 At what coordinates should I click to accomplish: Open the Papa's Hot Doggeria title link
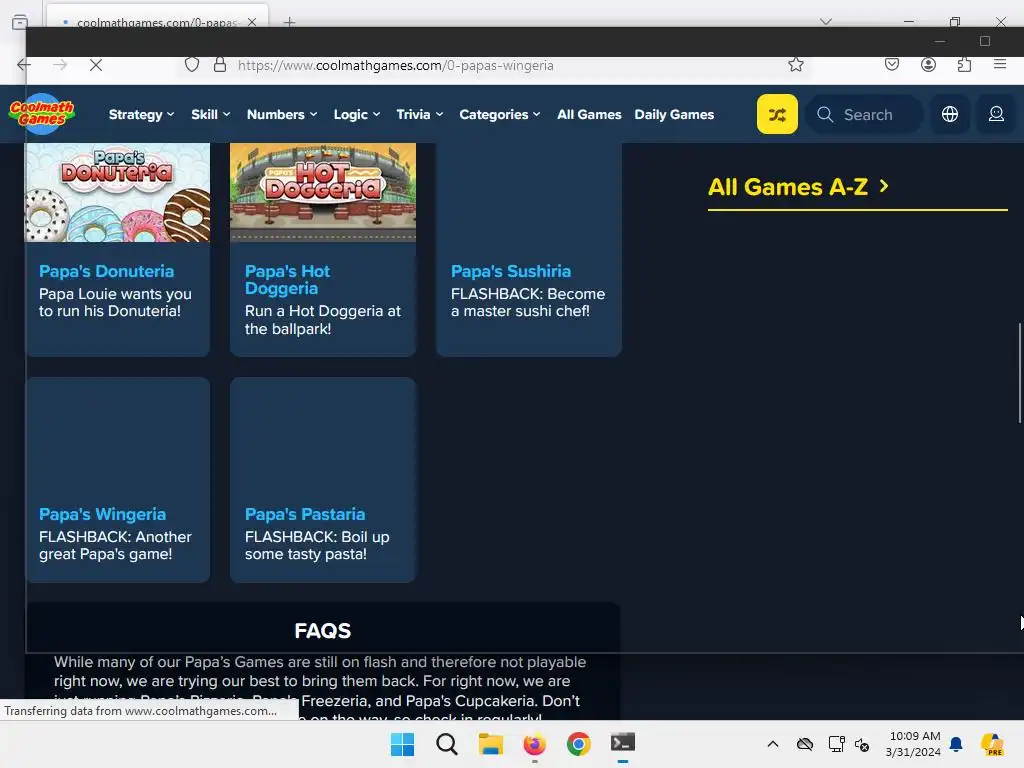tap(287, 280)
